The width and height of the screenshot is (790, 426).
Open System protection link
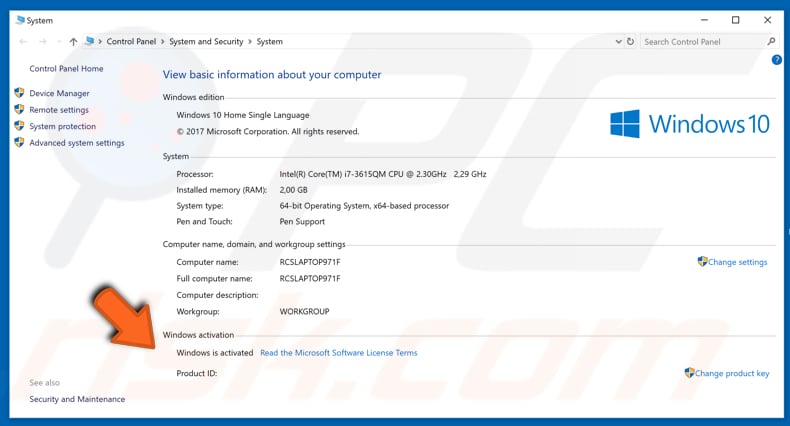tap(62, 126)
